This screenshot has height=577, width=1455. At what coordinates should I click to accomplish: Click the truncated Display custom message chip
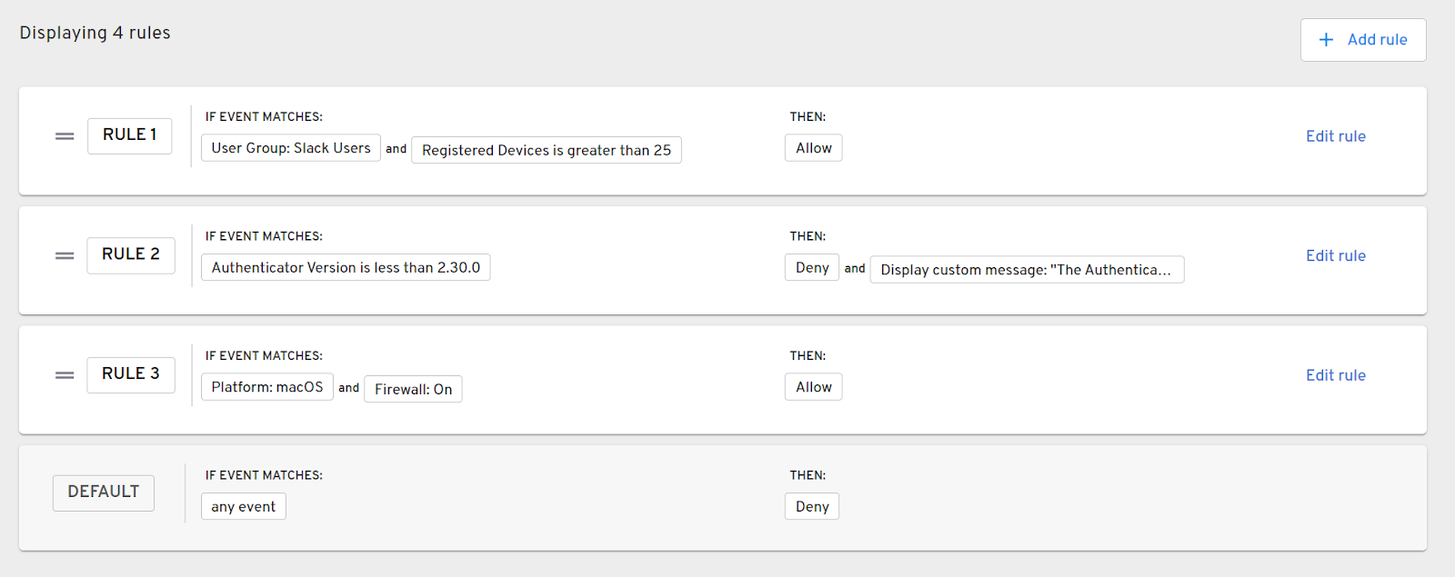coord(1026,270)
